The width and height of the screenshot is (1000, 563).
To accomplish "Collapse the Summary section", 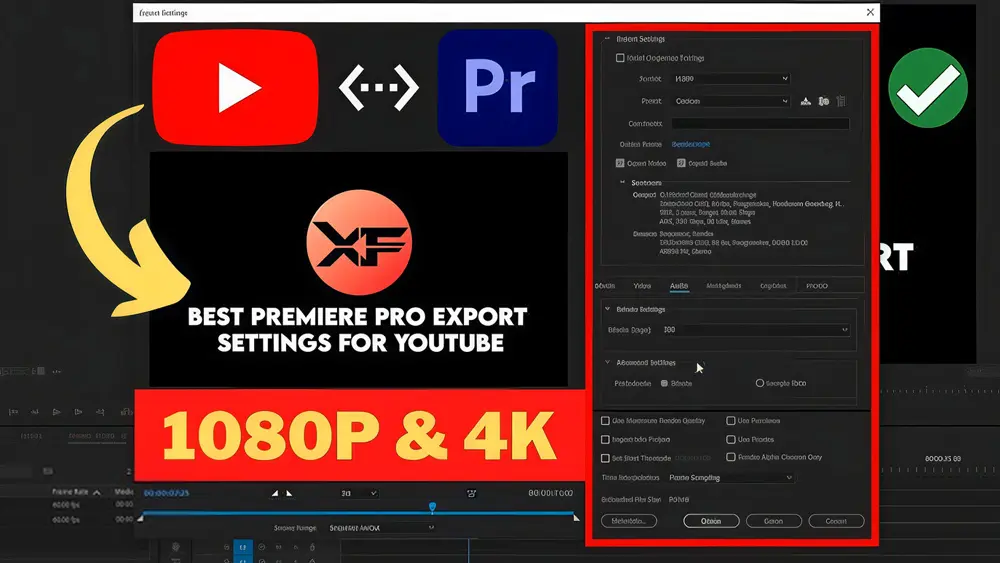I will click(x=622, y=182).
